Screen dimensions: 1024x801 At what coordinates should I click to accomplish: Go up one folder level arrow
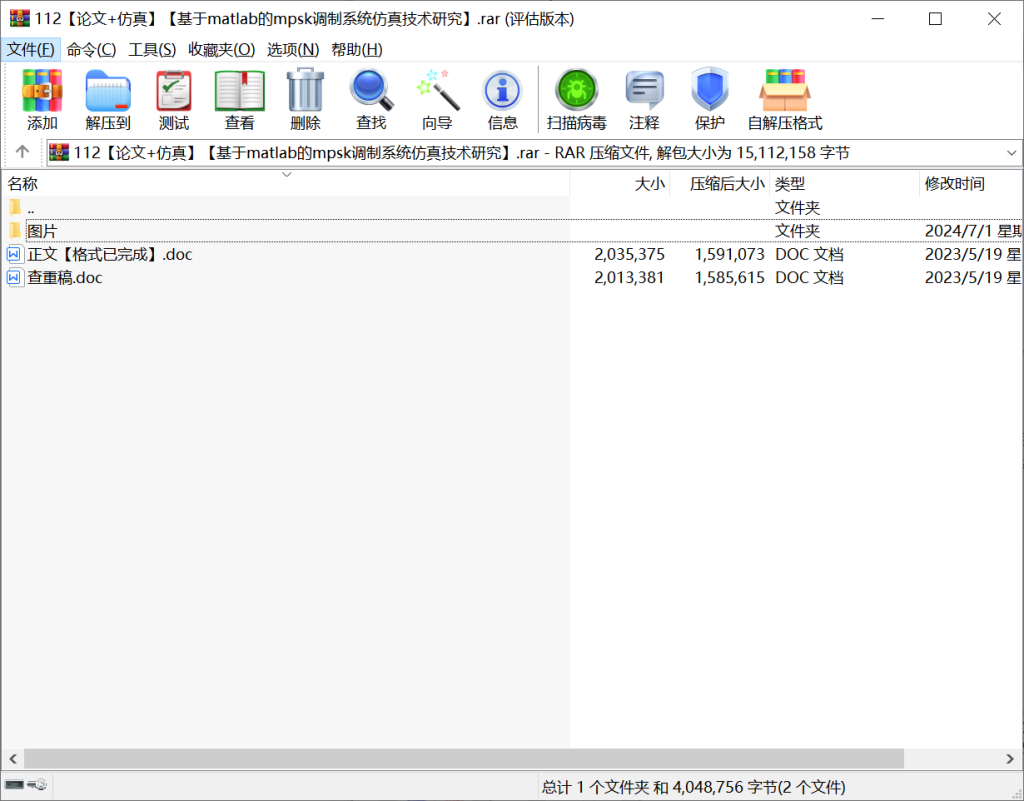22,152
